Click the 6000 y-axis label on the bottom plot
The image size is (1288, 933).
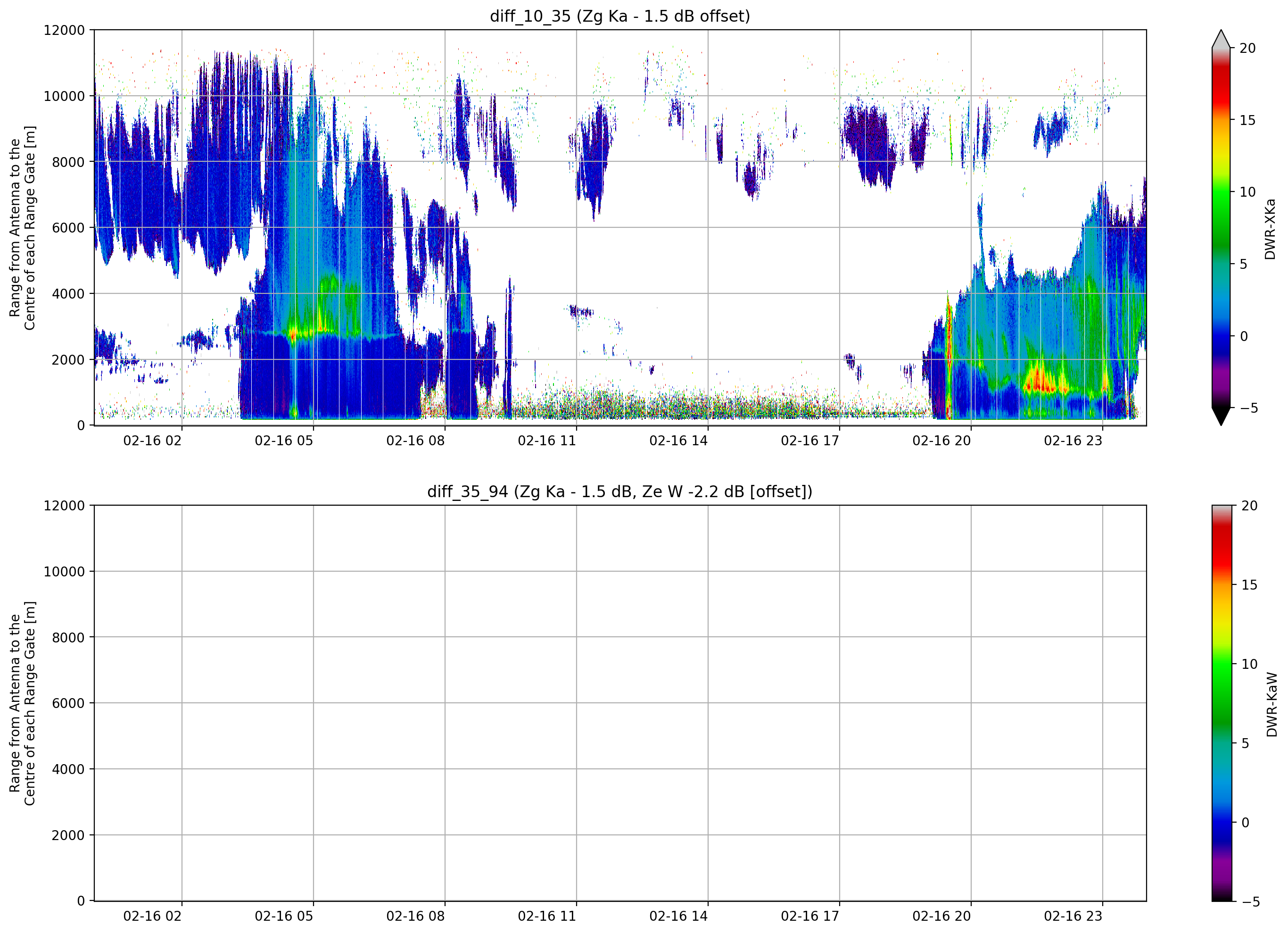pos(68,703)
